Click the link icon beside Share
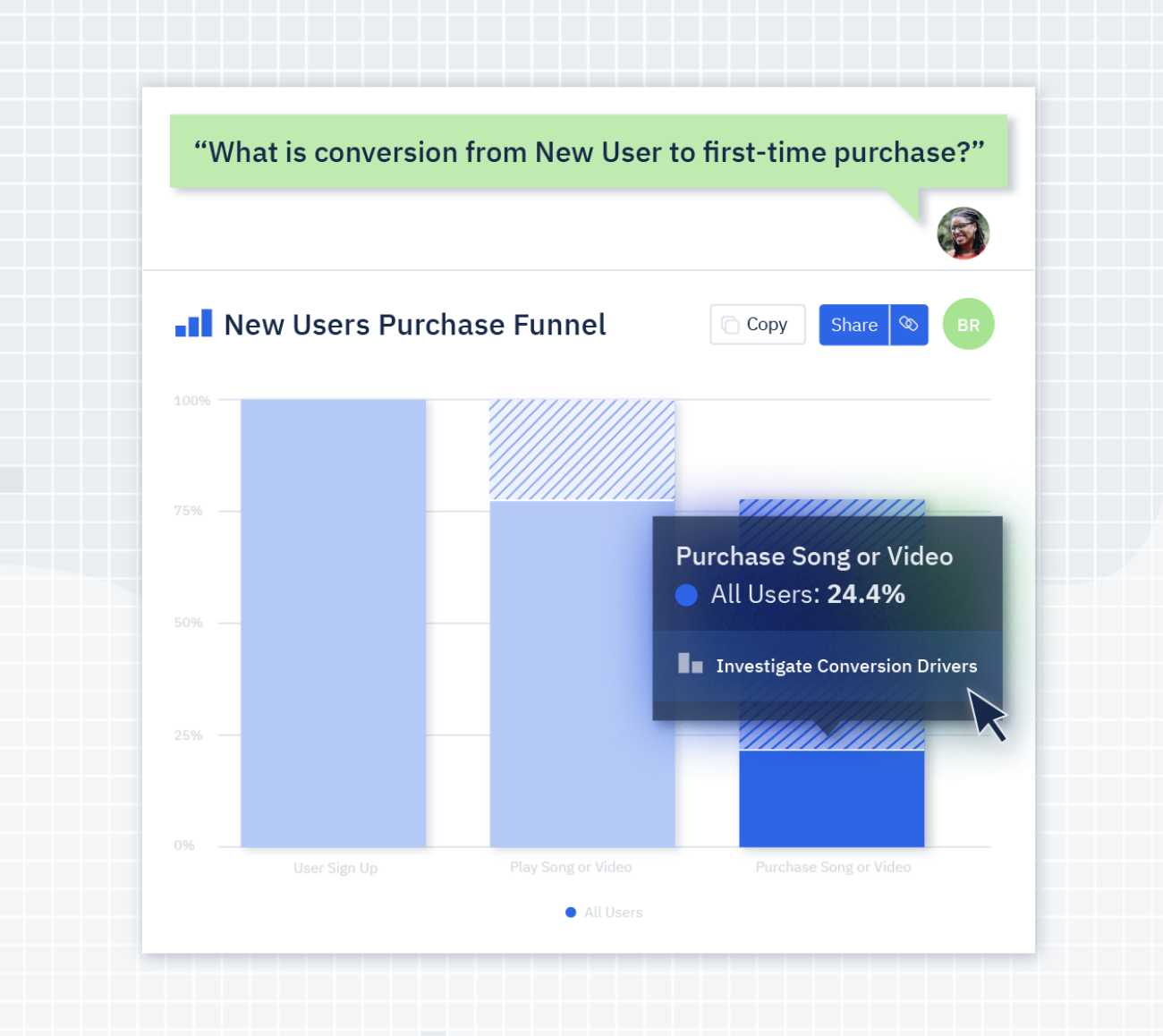1163x1036 pixels. (x=909, y=325)
